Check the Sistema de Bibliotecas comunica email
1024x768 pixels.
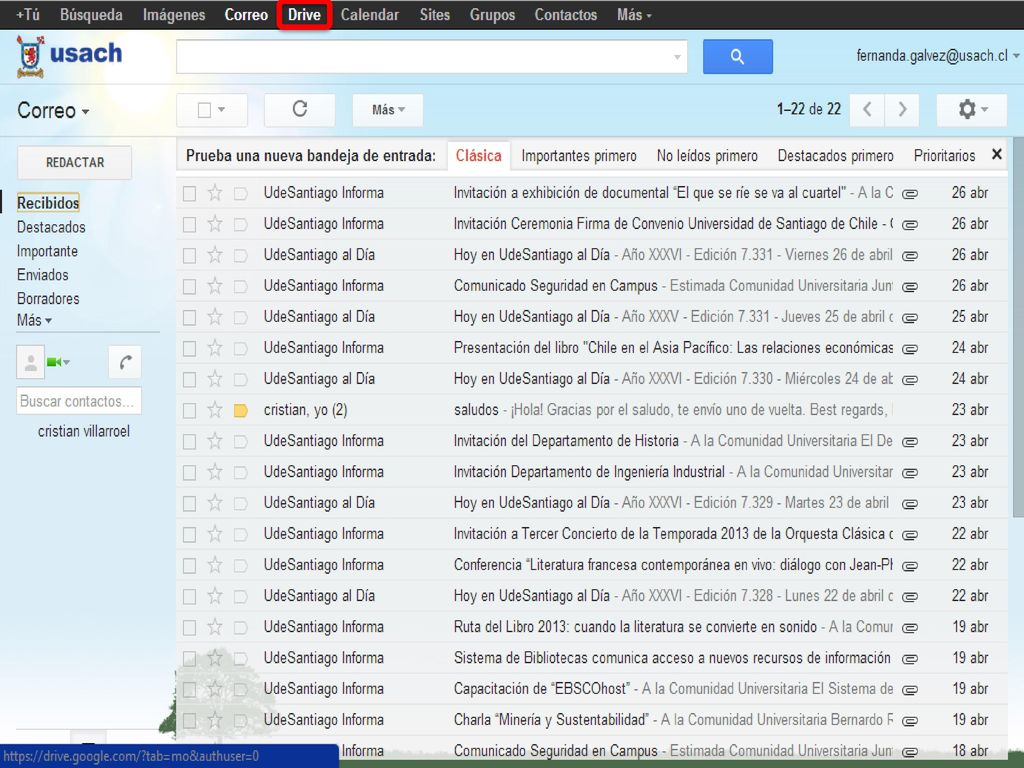[x=189, y=659]
